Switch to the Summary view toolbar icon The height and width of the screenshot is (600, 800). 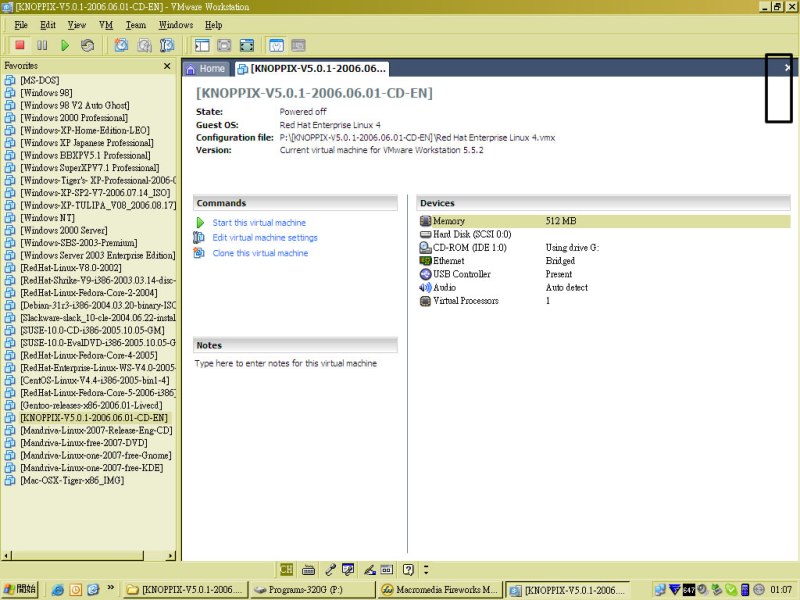click(x=276, y=45)
